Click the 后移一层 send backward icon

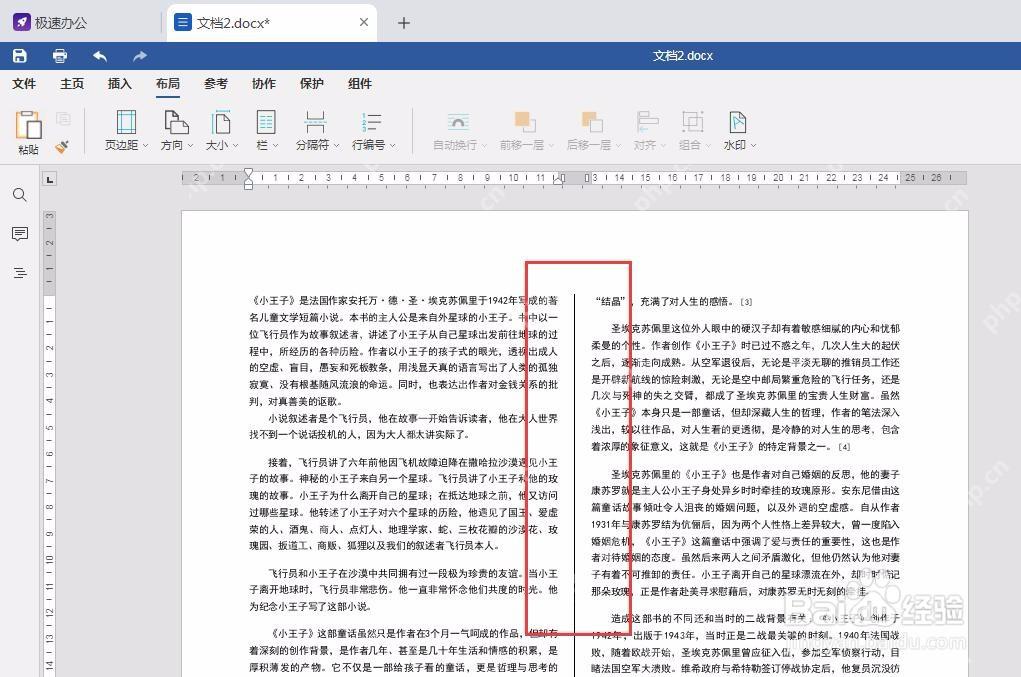pyautogui.click(x=592, y=122)
